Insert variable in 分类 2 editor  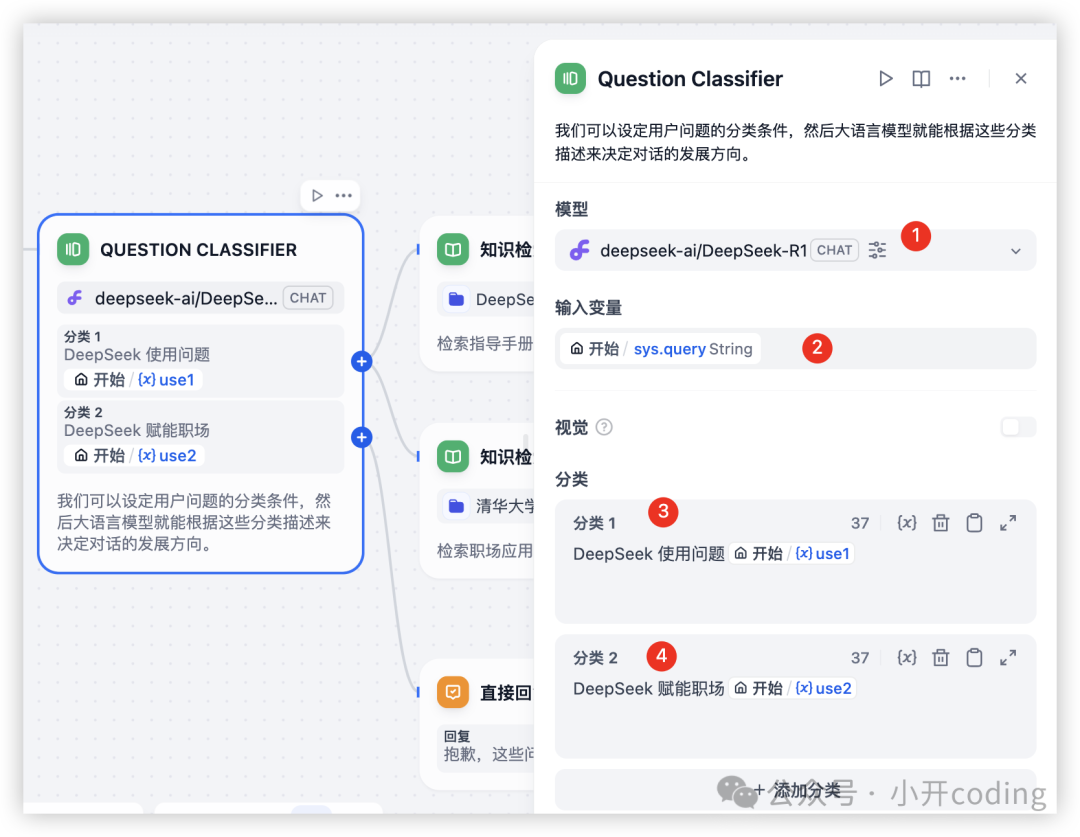[906, 658]
